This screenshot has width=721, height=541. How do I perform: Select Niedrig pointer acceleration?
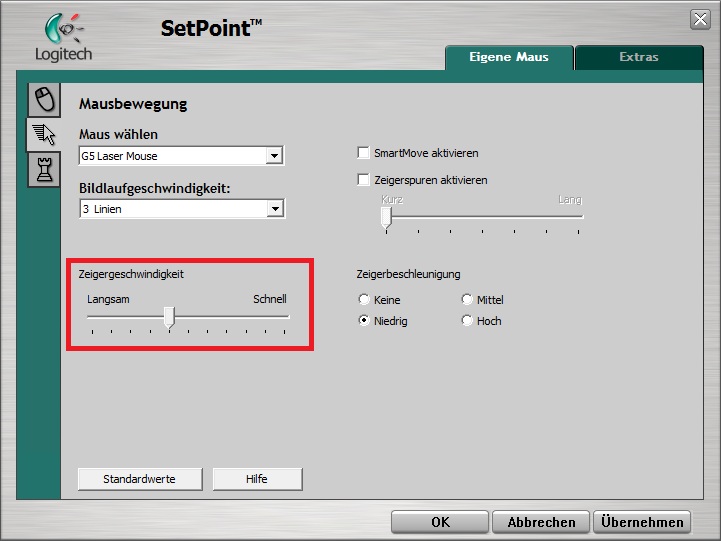coord(364,320)
